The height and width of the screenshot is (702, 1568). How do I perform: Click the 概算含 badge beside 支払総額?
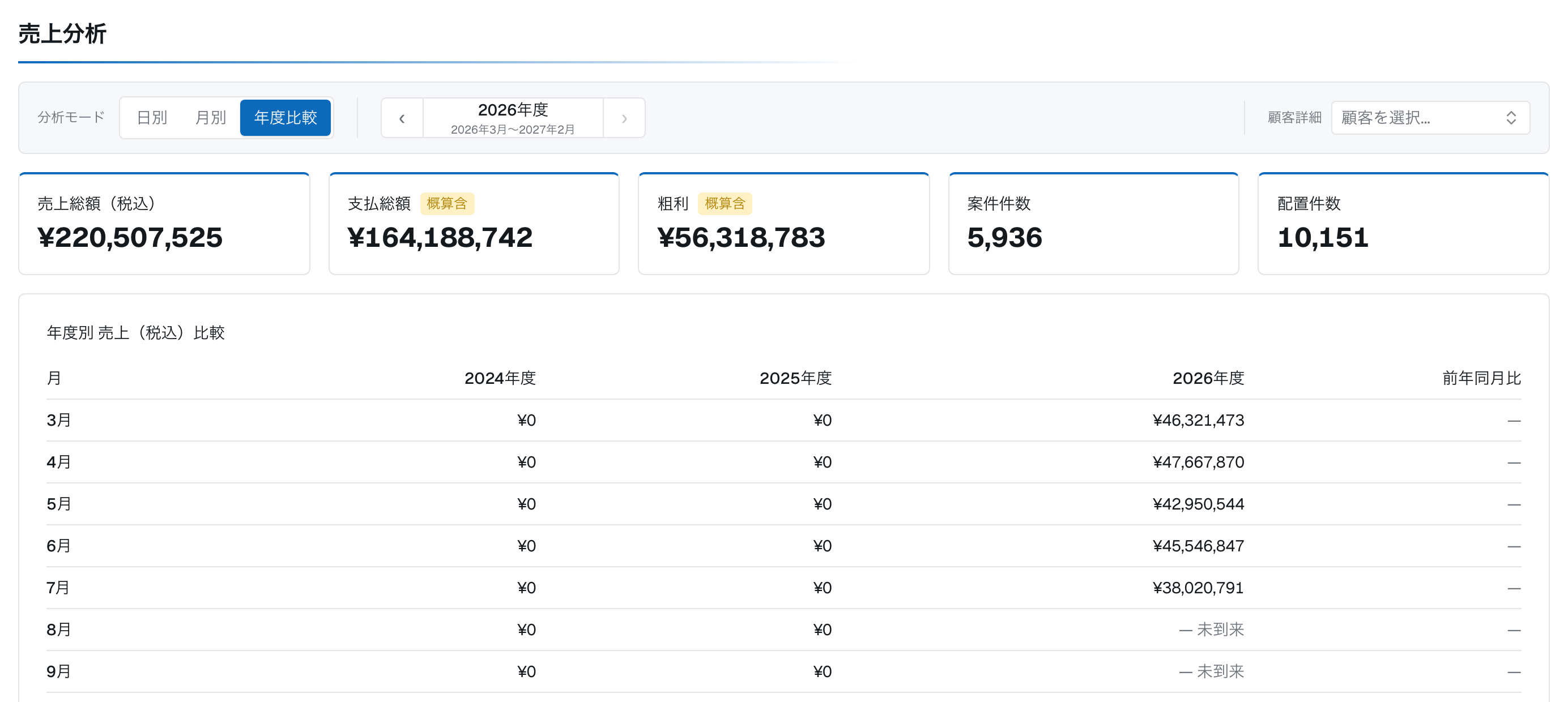tap(447, 204)
